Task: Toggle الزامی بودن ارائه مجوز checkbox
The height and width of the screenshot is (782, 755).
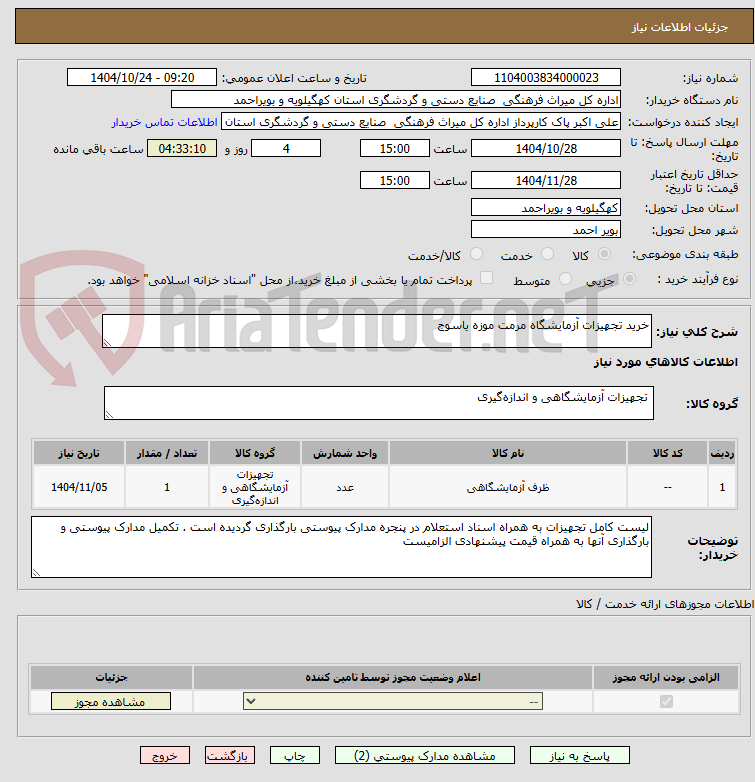Action: click(x=666, y=702)
